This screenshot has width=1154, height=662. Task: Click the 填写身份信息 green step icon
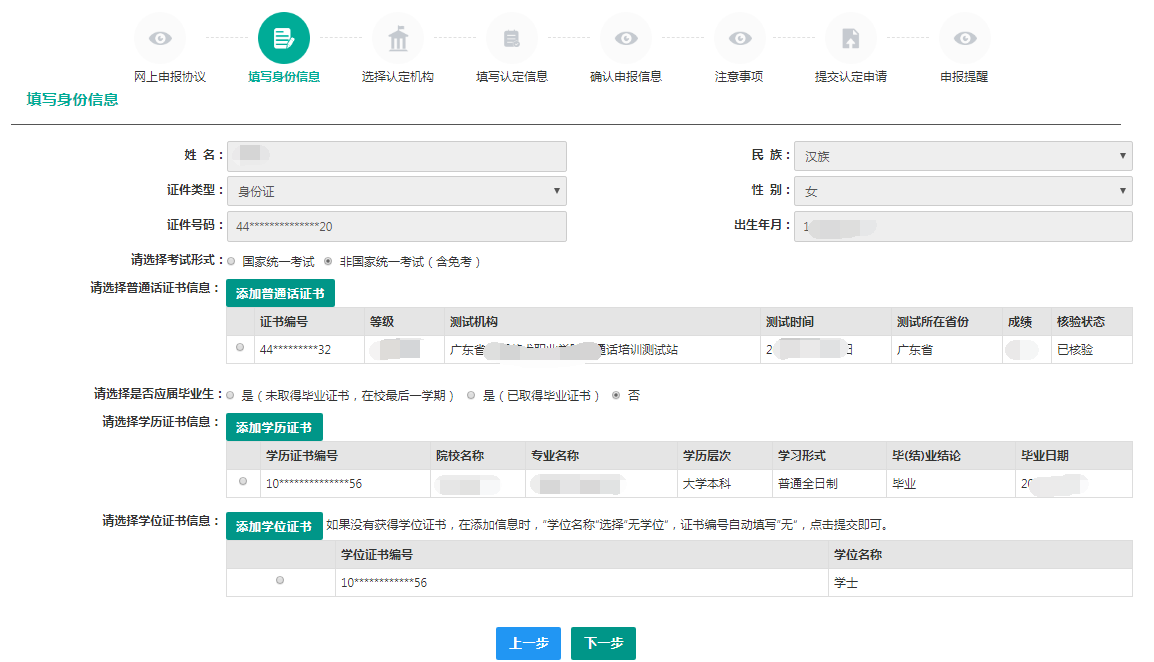[x=283, y=39]
